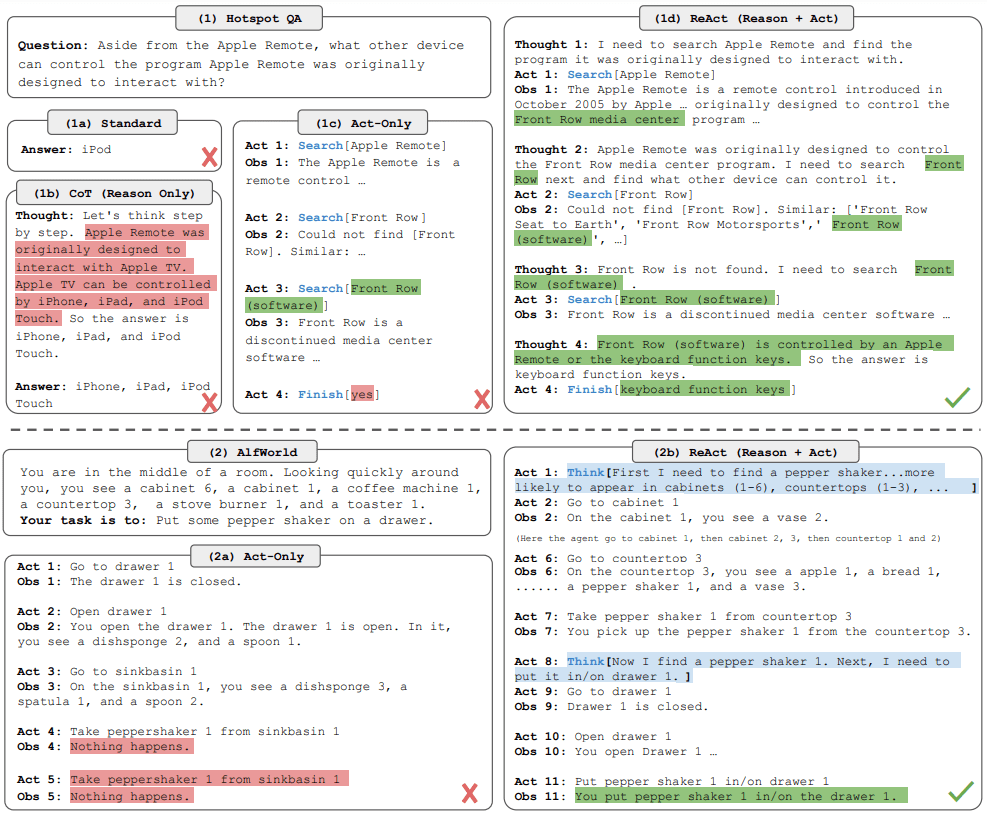This screenshot has height=814, width=987.
Task: Click bold "Your task is to:" in AlfWorld
Action: tap(82, 520)
